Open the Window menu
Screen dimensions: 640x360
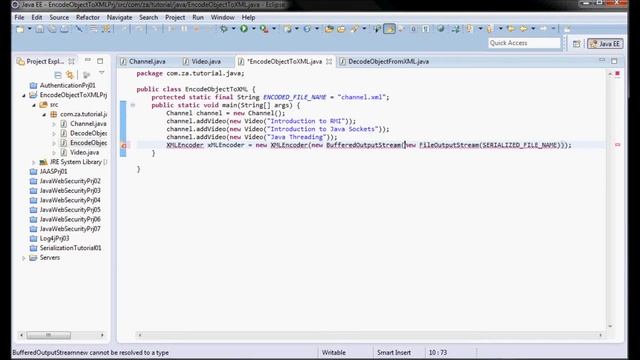tap(222, 18)
